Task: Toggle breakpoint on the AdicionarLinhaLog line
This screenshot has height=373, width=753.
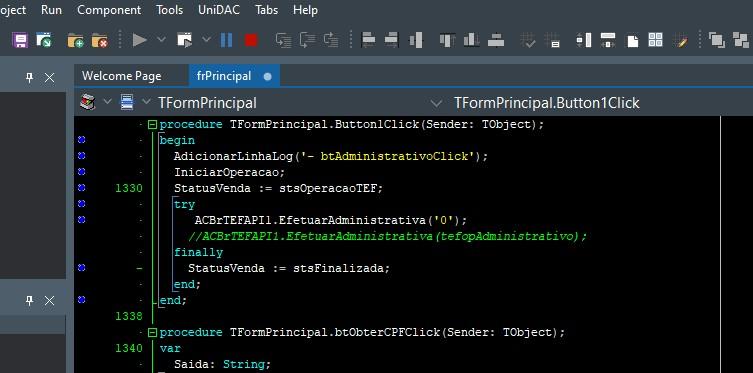Action: pos(81,156)
